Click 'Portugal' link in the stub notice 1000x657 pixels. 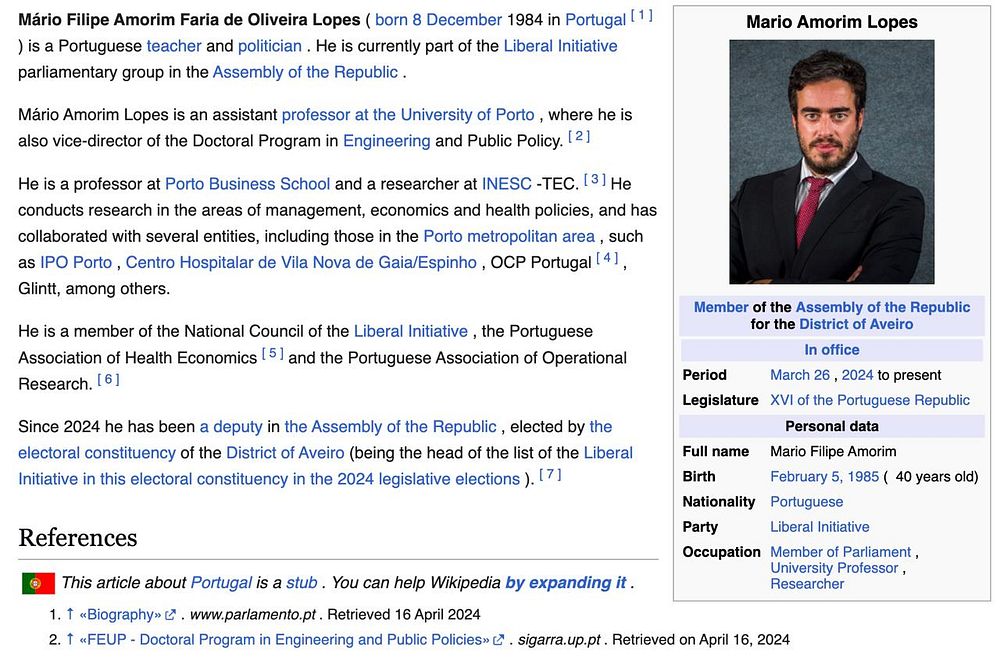coord(221,583)
